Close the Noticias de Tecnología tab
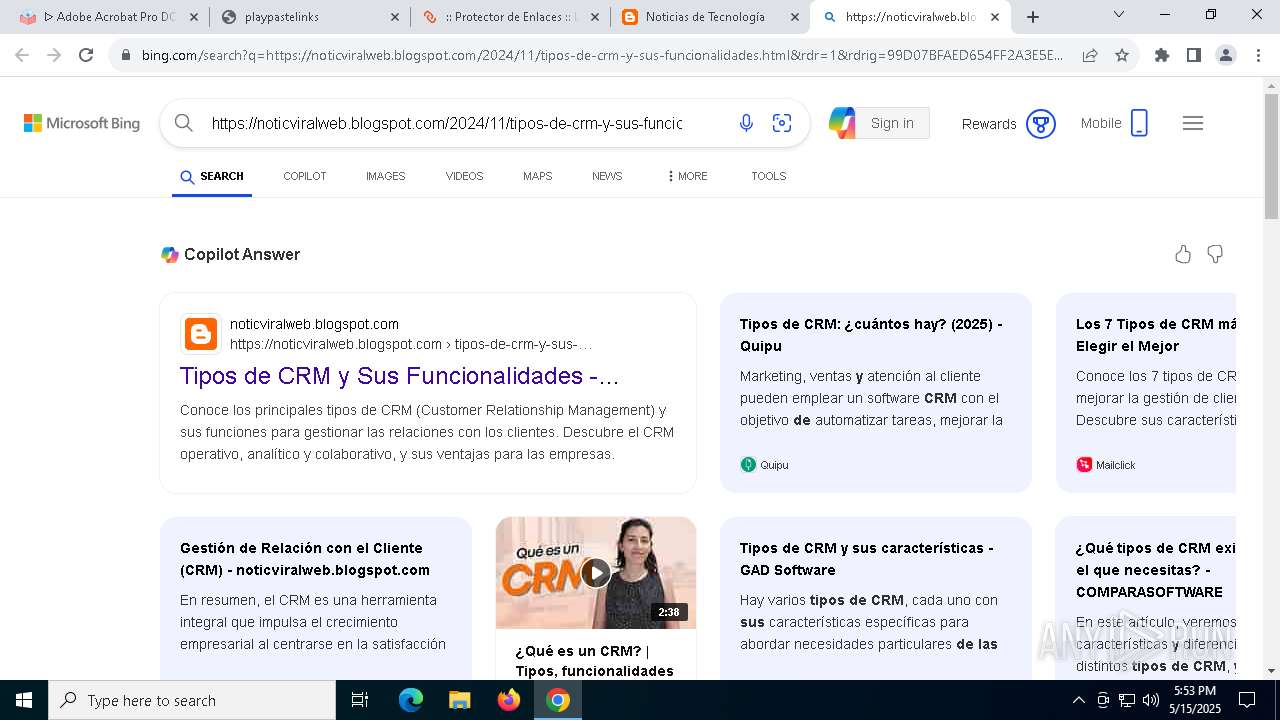The height and width of the screenshot is (720, 1280). point(795,17)
